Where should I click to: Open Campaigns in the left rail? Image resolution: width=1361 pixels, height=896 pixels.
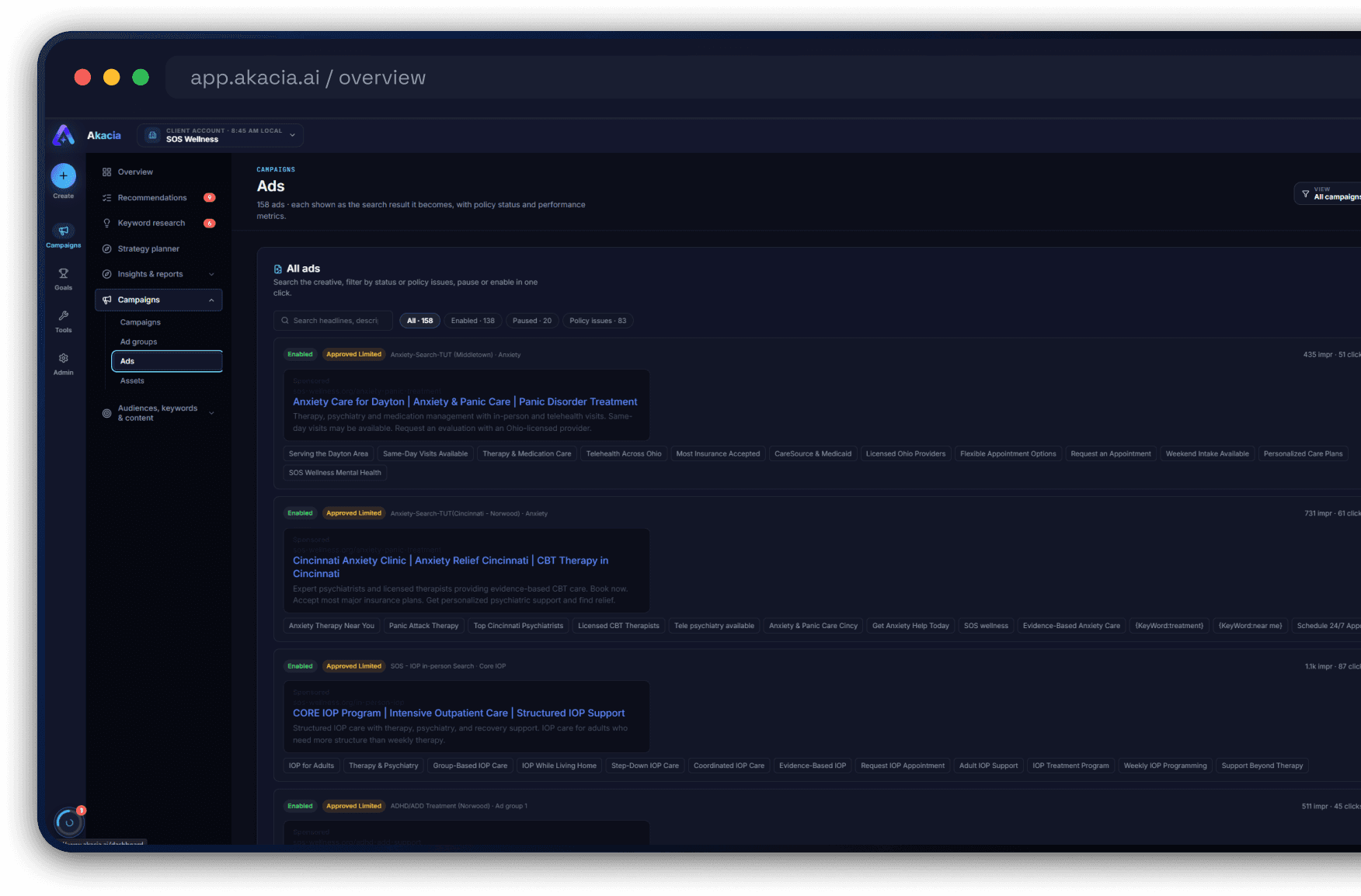click(64, 236)
